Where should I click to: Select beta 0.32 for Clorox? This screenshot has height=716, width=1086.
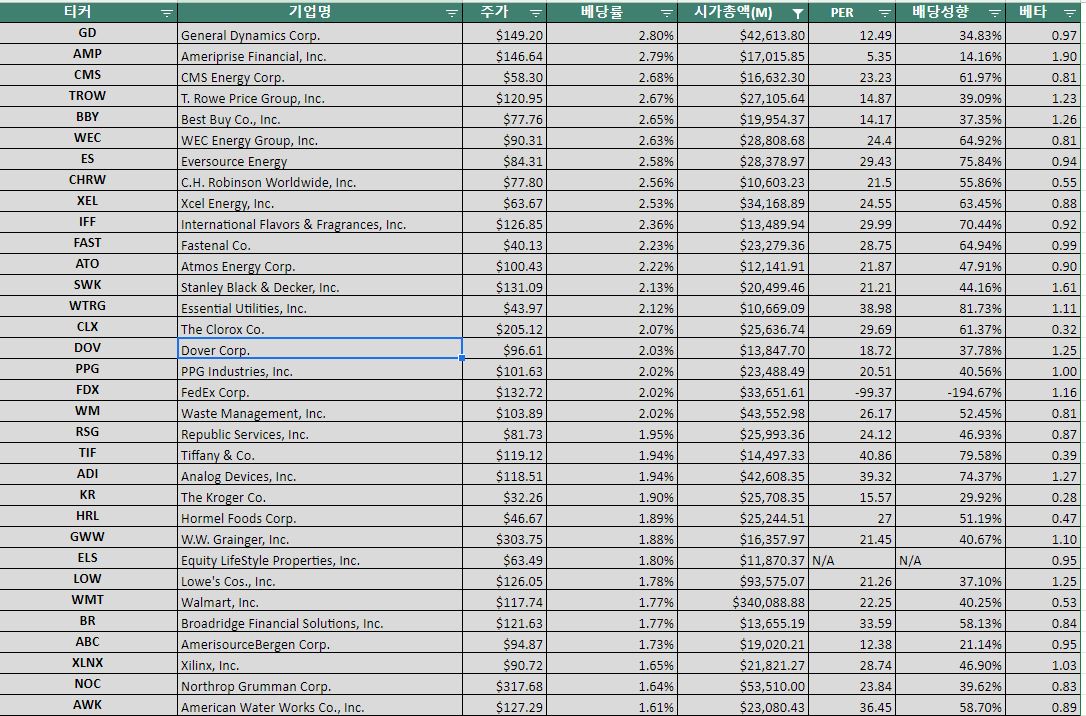[x=1043, y=328]
